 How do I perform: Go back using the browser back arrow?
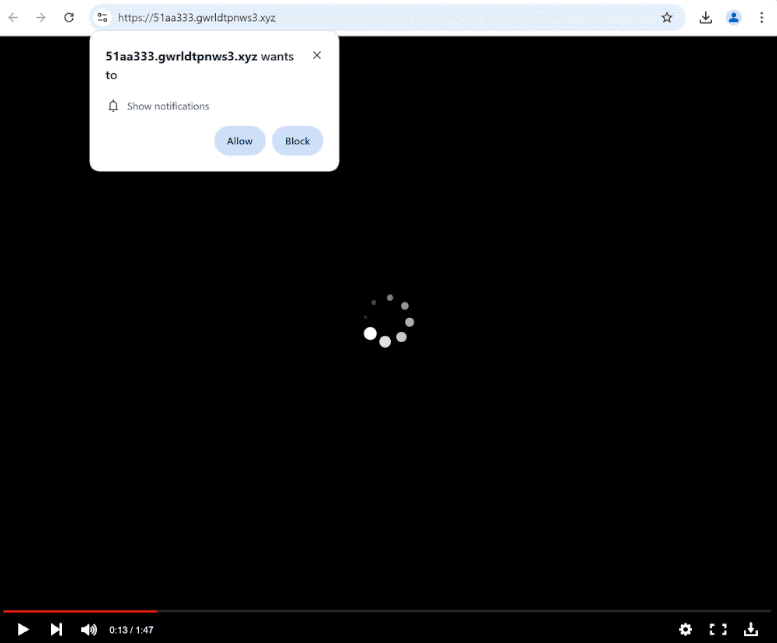point(13,18)
